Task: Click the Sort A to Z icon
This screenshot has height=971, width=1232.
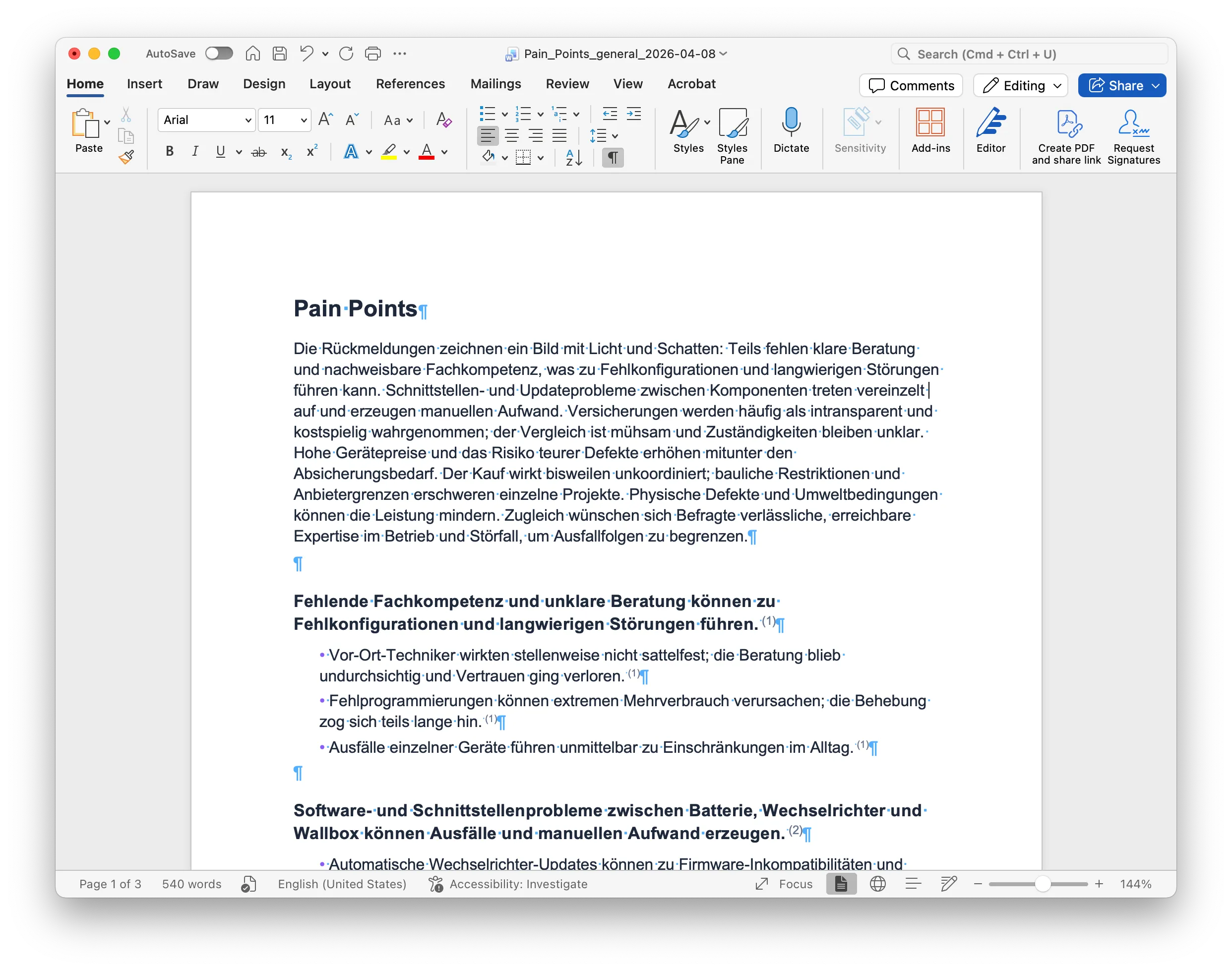Action: click(x=574, y=158)
